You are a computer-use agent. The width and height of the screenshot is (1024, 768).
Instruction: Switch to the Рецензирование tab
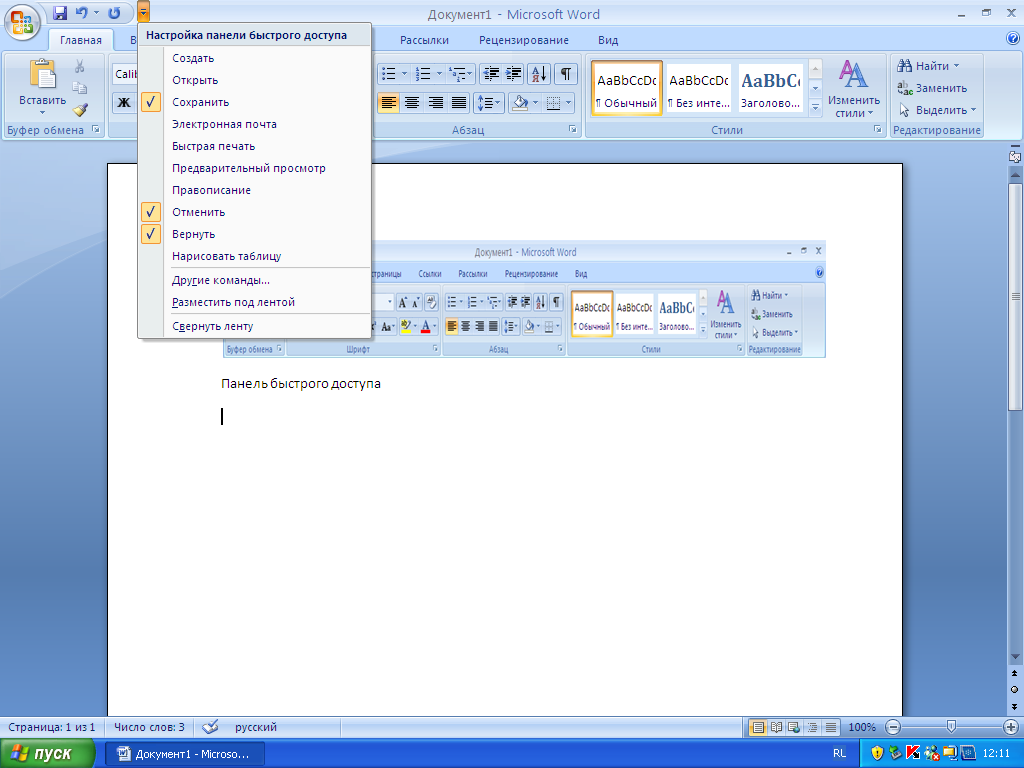coord(524,40)
